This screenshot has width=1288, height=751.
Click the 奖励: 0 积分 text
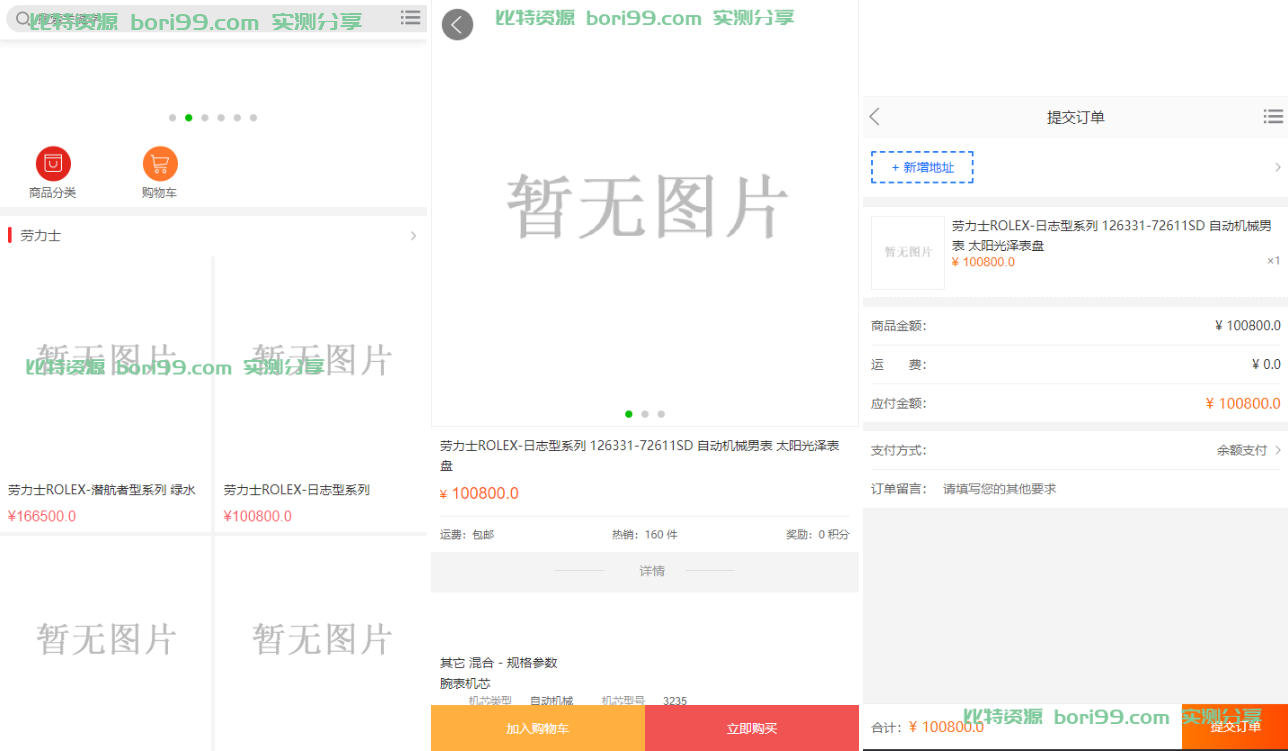pyautogui.click(x=818, y=535)
